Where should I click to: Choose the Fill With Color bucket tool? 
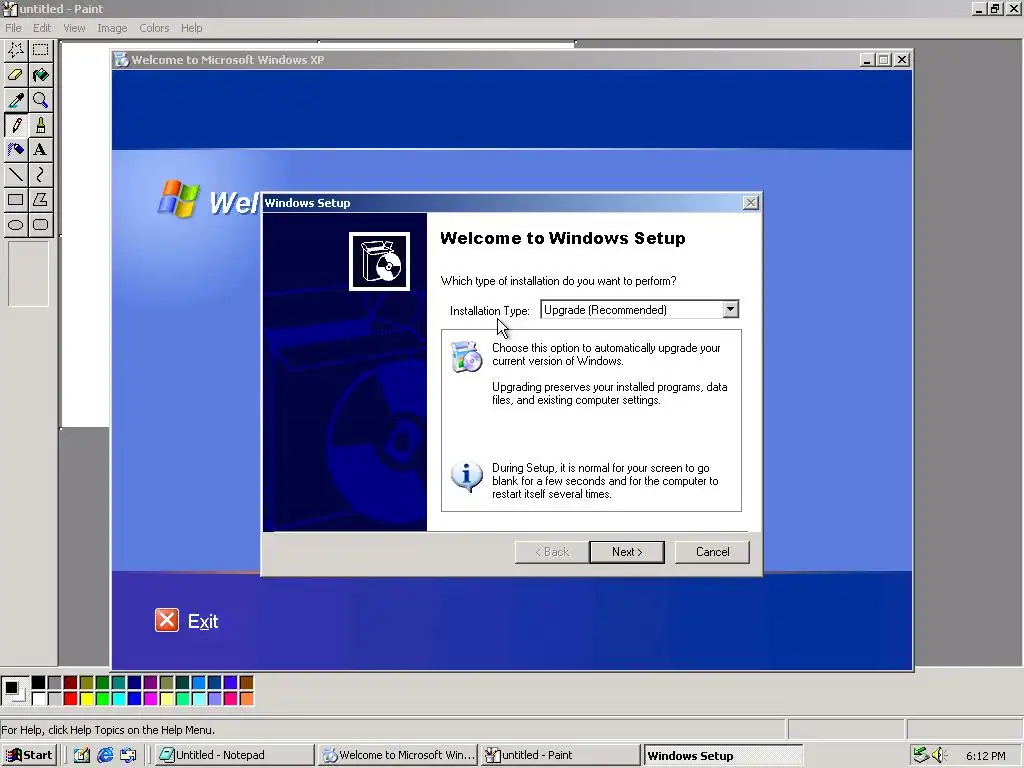40,75
